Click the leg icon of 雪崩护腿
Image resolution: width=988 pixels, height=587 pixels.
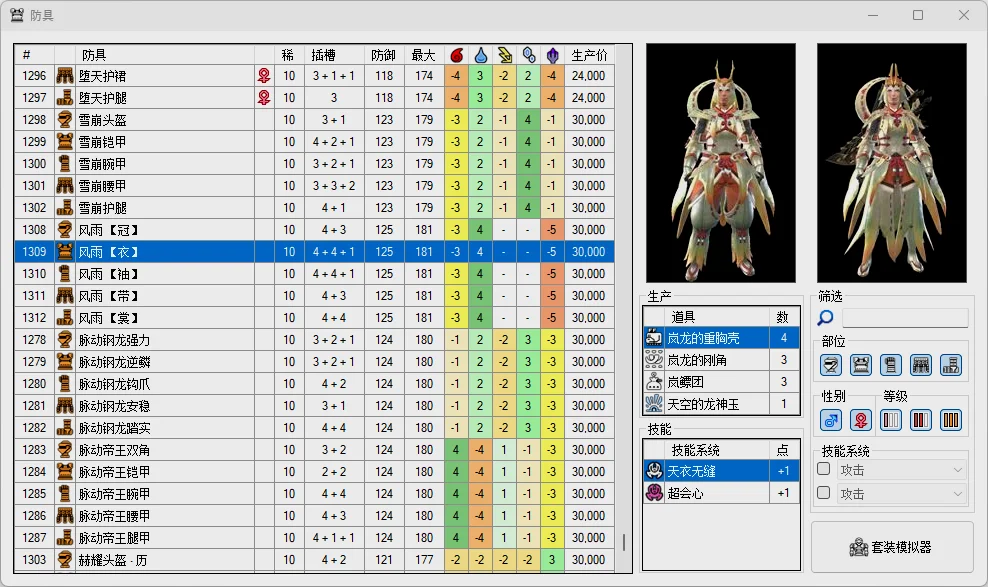(x=65, y=208)
